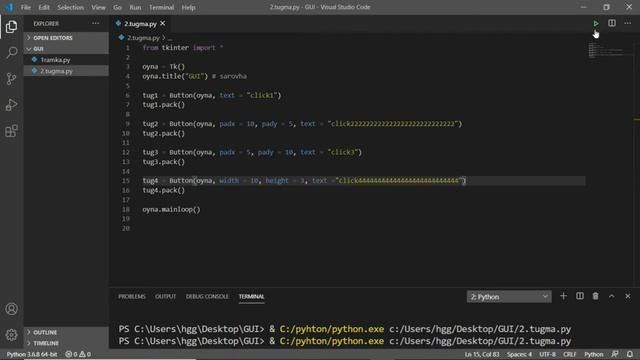Select the TERMINAL panel tab
Viewport: 640px width, 360px height.
tap(251, 296)
